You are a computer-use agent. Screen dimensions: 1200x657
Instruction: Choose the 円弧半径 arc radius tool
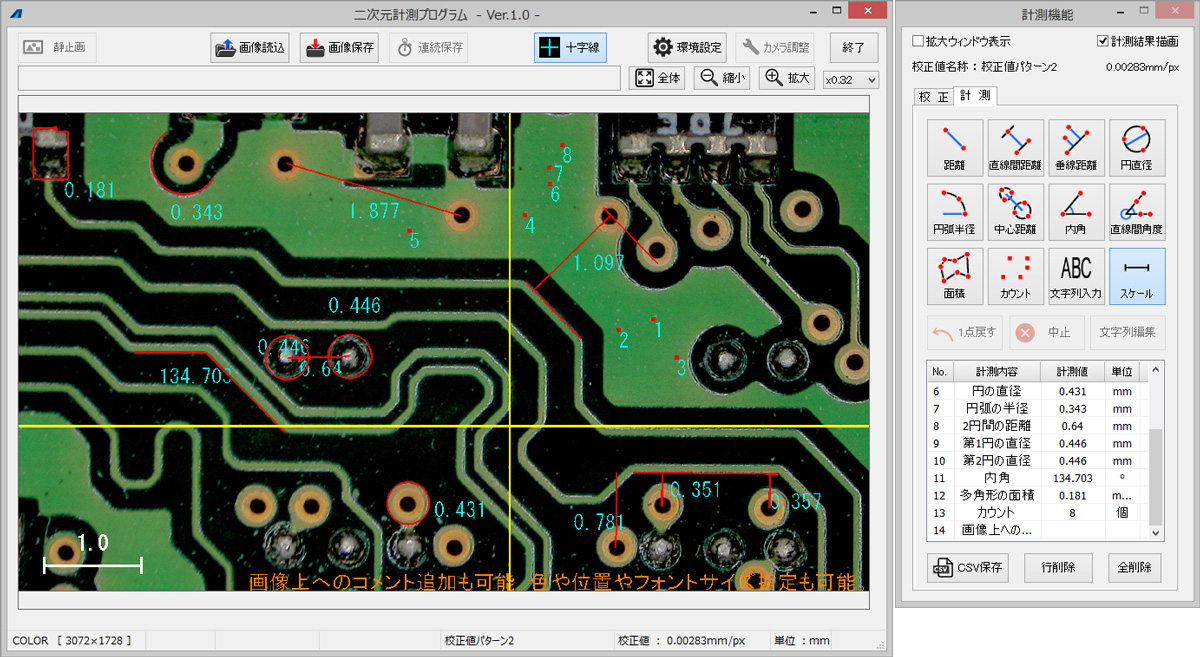pyautogui.click(x=954, y=211)
